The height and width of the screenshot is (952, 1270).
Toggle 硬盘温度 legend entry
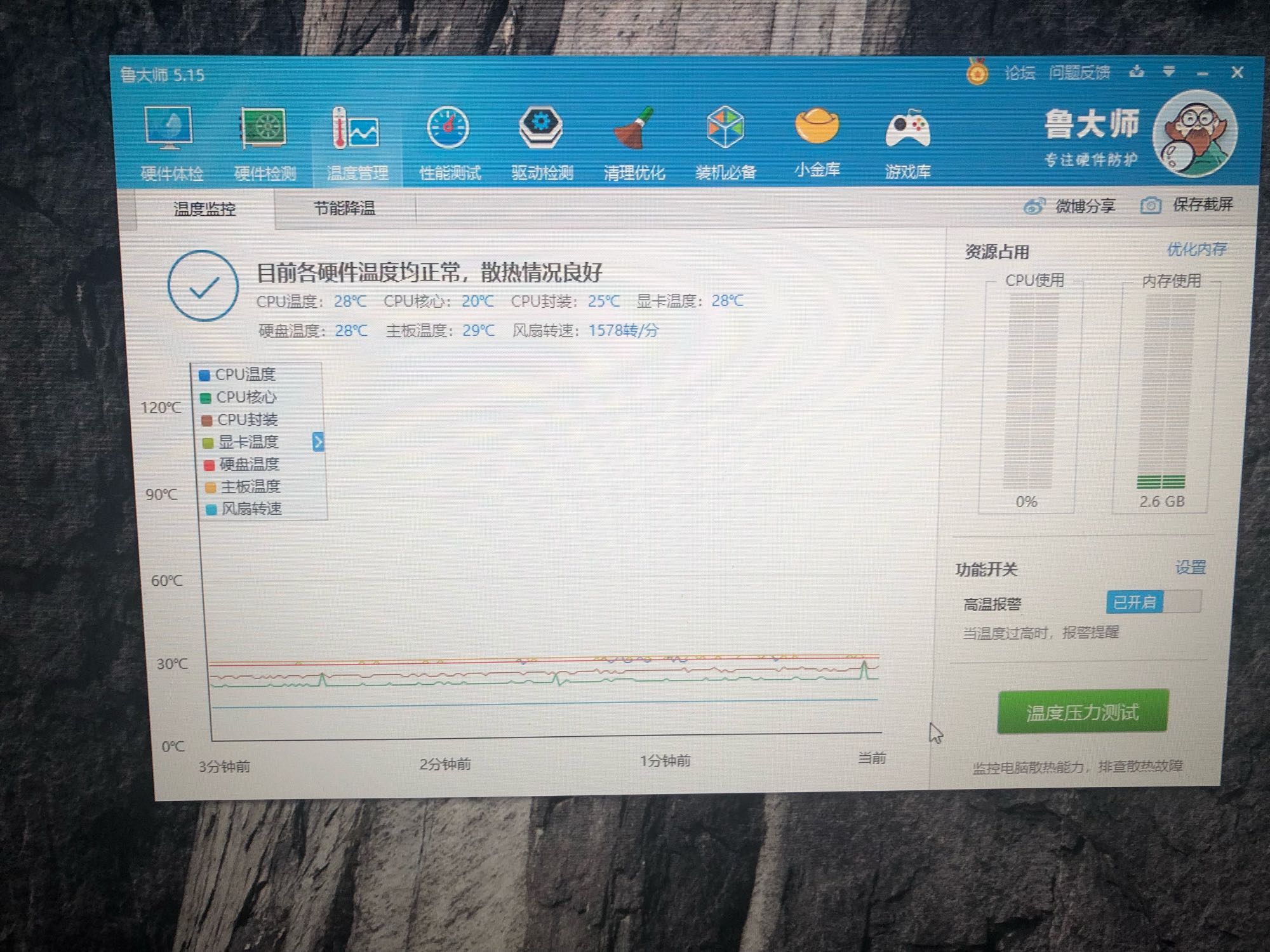(x=243, y=464)
